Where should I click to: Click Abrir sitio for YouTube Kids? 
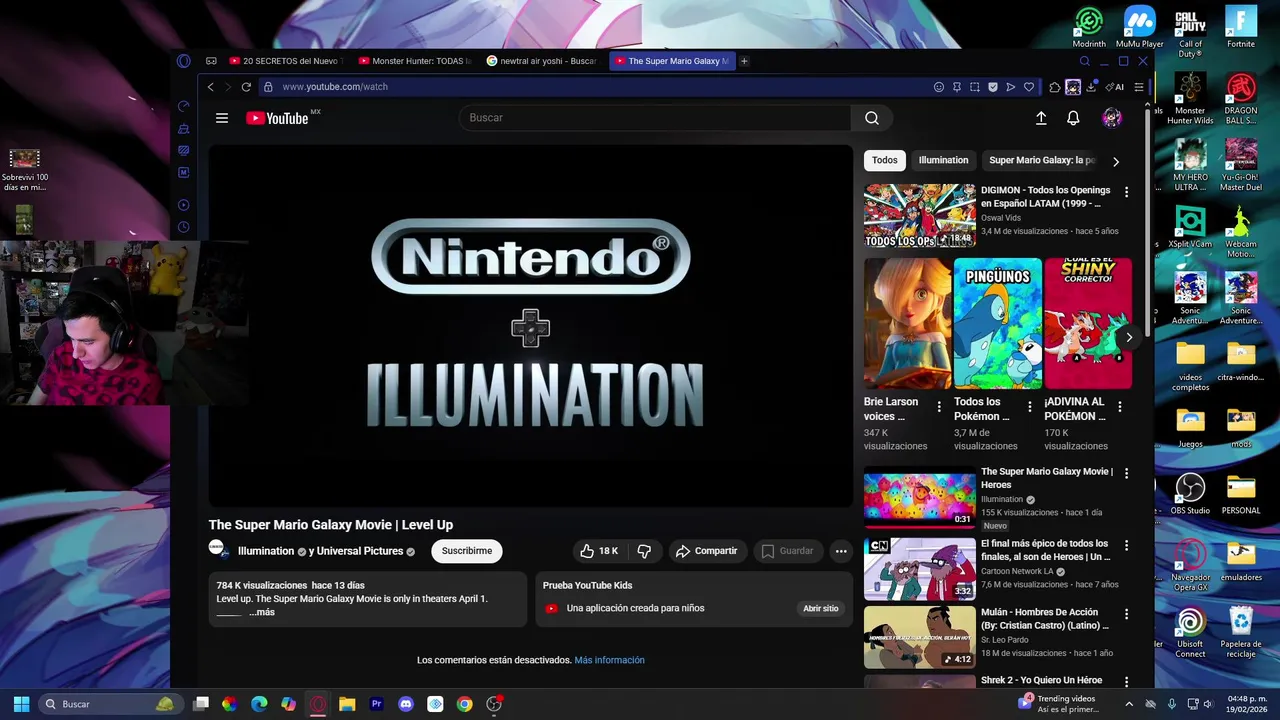point(821,608)
